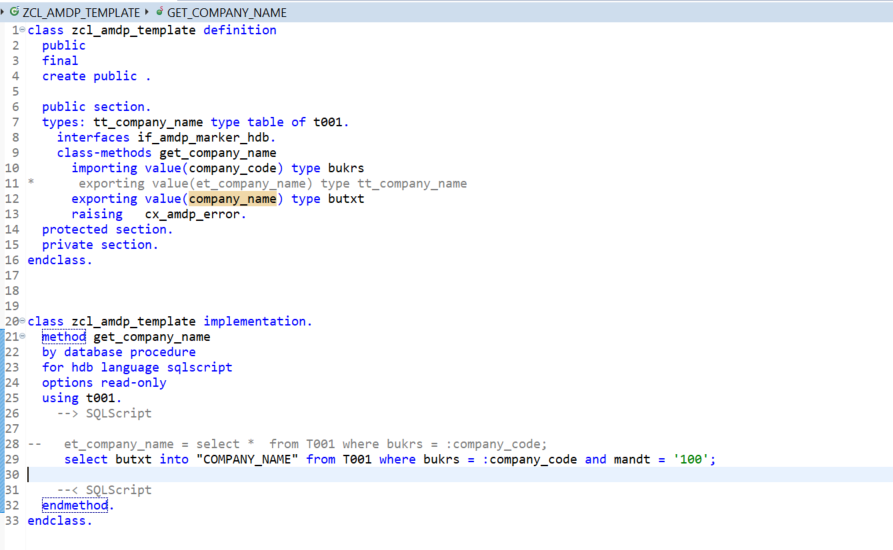This screenshot has height=550, width=893.
Task: Click the create public statement
Action: (x=96, y=76)
